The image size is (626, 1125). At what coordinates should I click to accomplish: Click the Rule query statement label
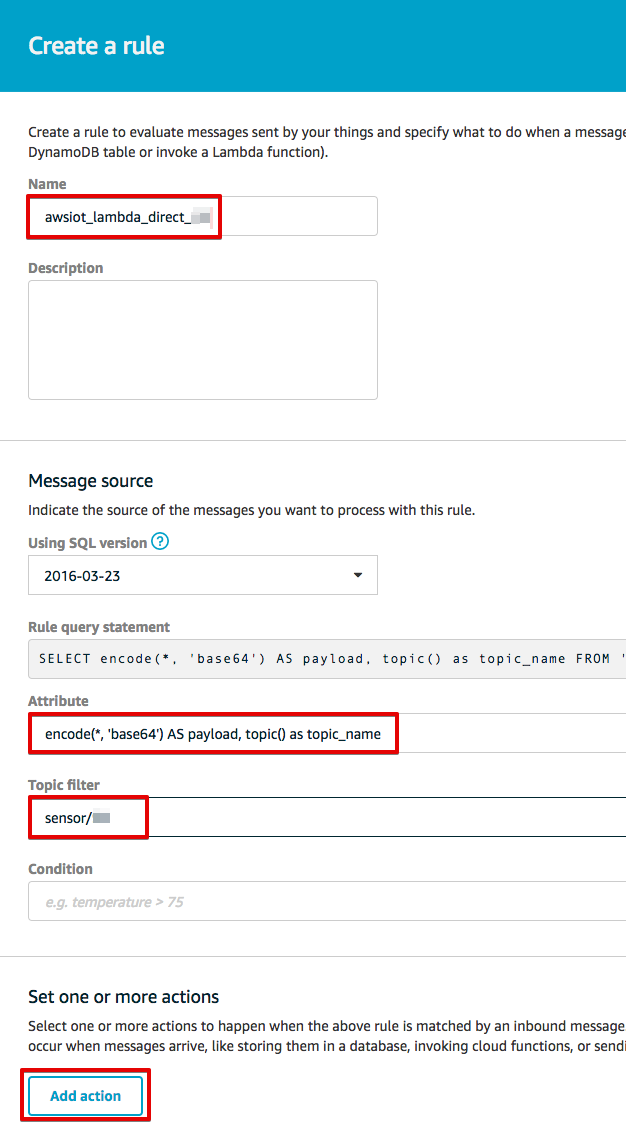[x=99, y=627]
